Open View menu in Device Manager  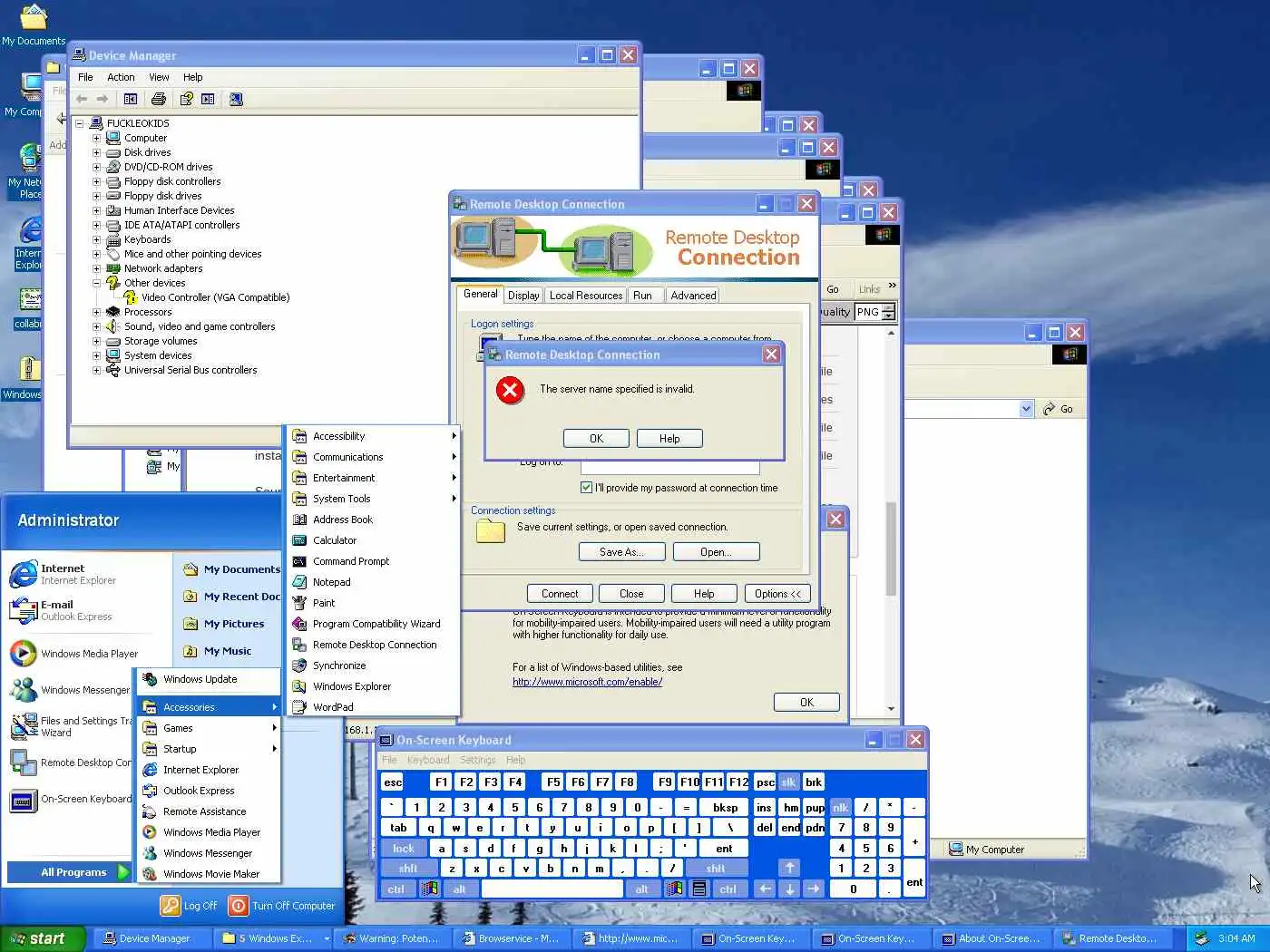[159, 77]
